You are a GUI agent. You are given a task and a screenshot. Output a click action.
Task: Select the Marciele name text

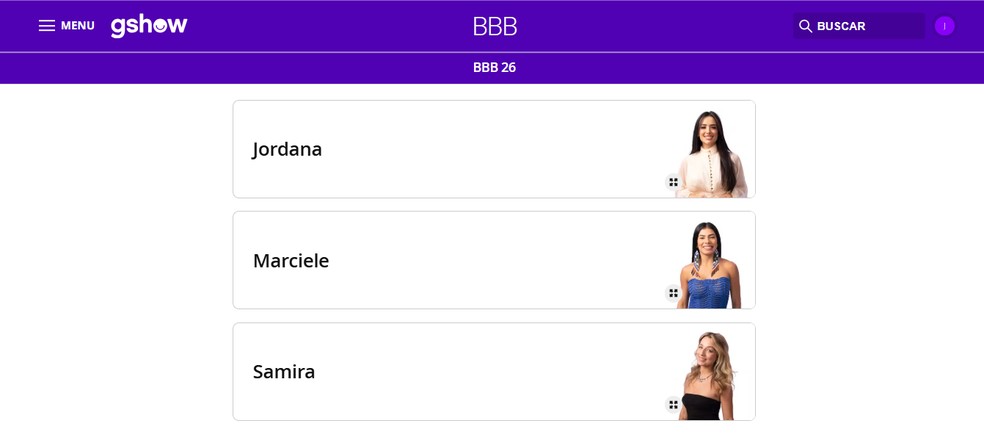click(x=290, y=261)
